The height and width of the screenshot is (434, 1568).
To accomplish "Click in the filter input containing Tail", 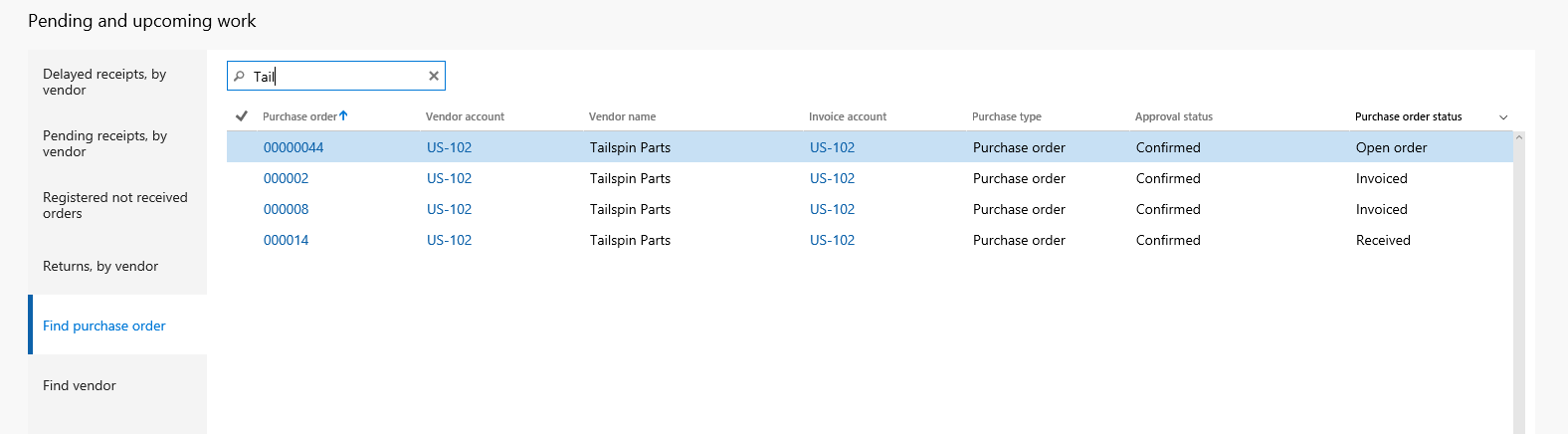I will pos(338,77).
